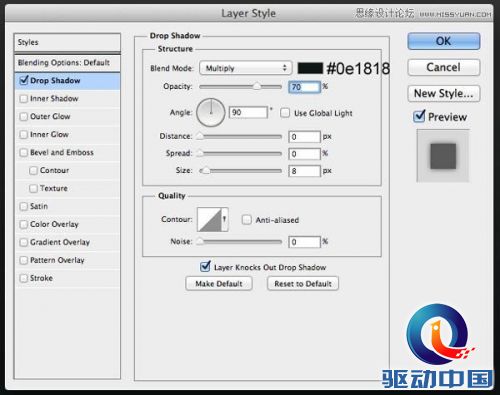Click Make Default button
Screen dimensions: 500x395
click(x=219, y=284)
